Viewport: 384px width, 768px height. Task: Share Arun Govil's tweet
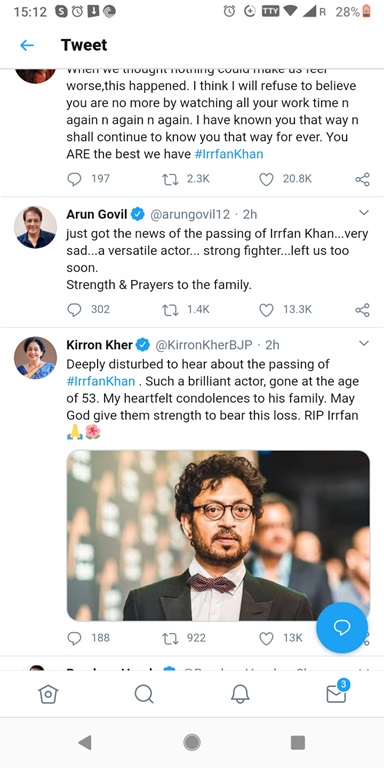(362, 310)
